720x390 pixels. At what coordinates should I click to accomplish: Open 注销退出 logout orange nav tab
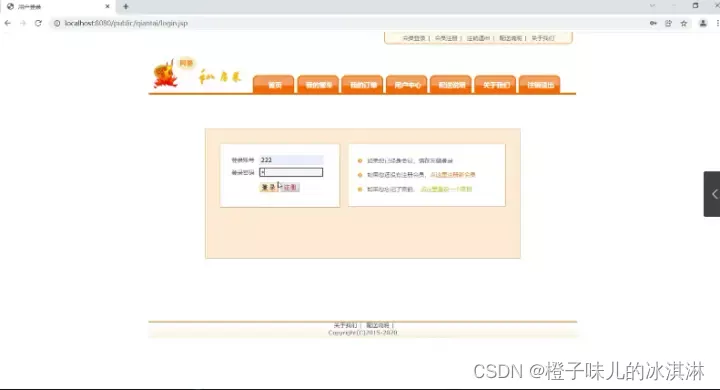point(540,85)
